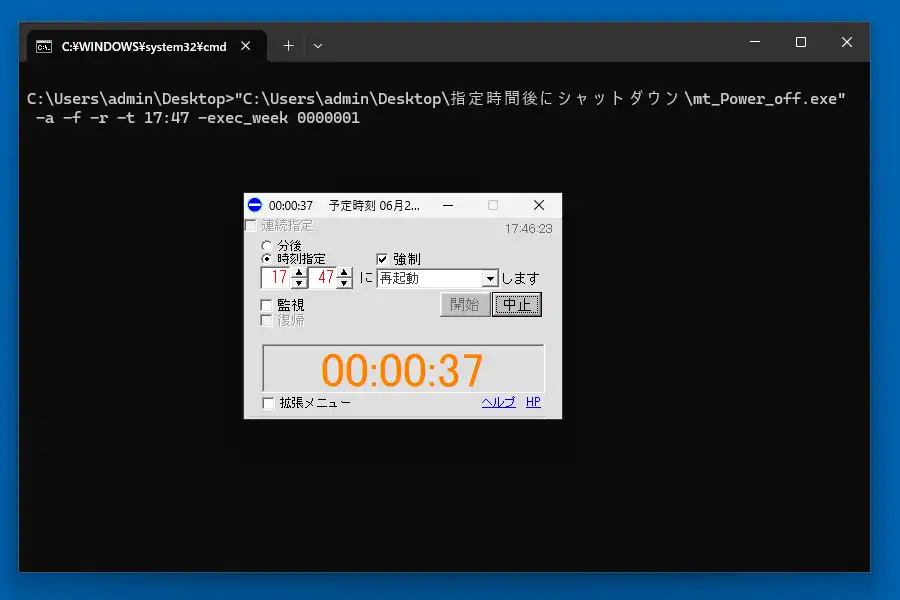Click the minute input field showing 47
The image size is (900, 600).
[323, 278]
